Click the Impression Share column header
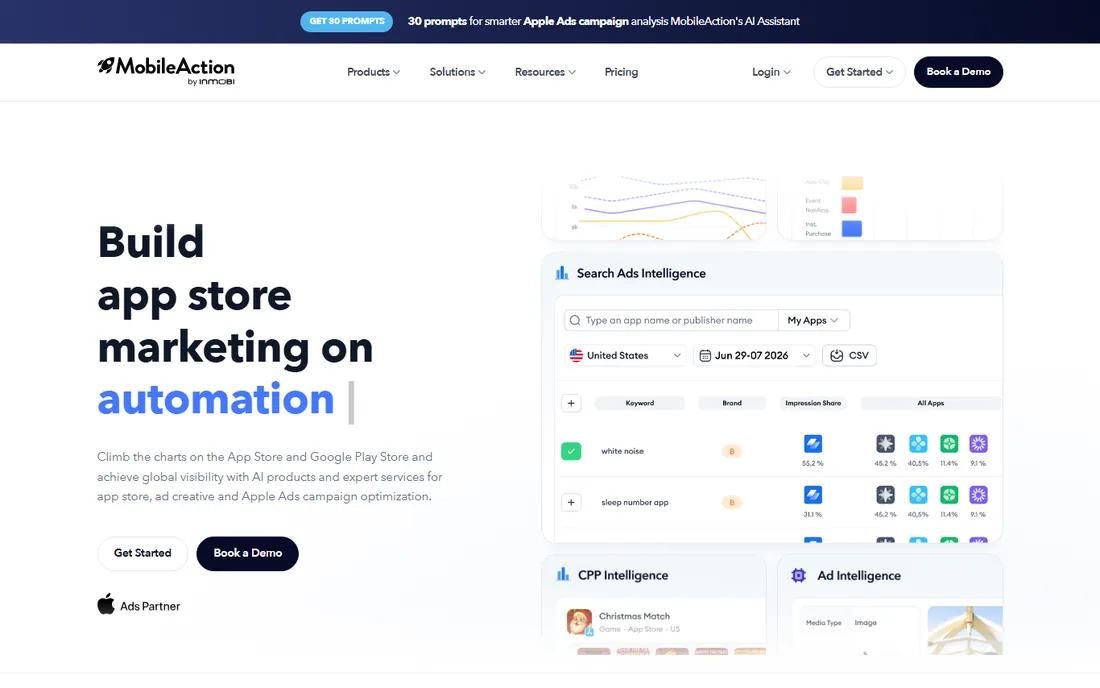This screenshot has height=688, width=1100. [813, 403]
